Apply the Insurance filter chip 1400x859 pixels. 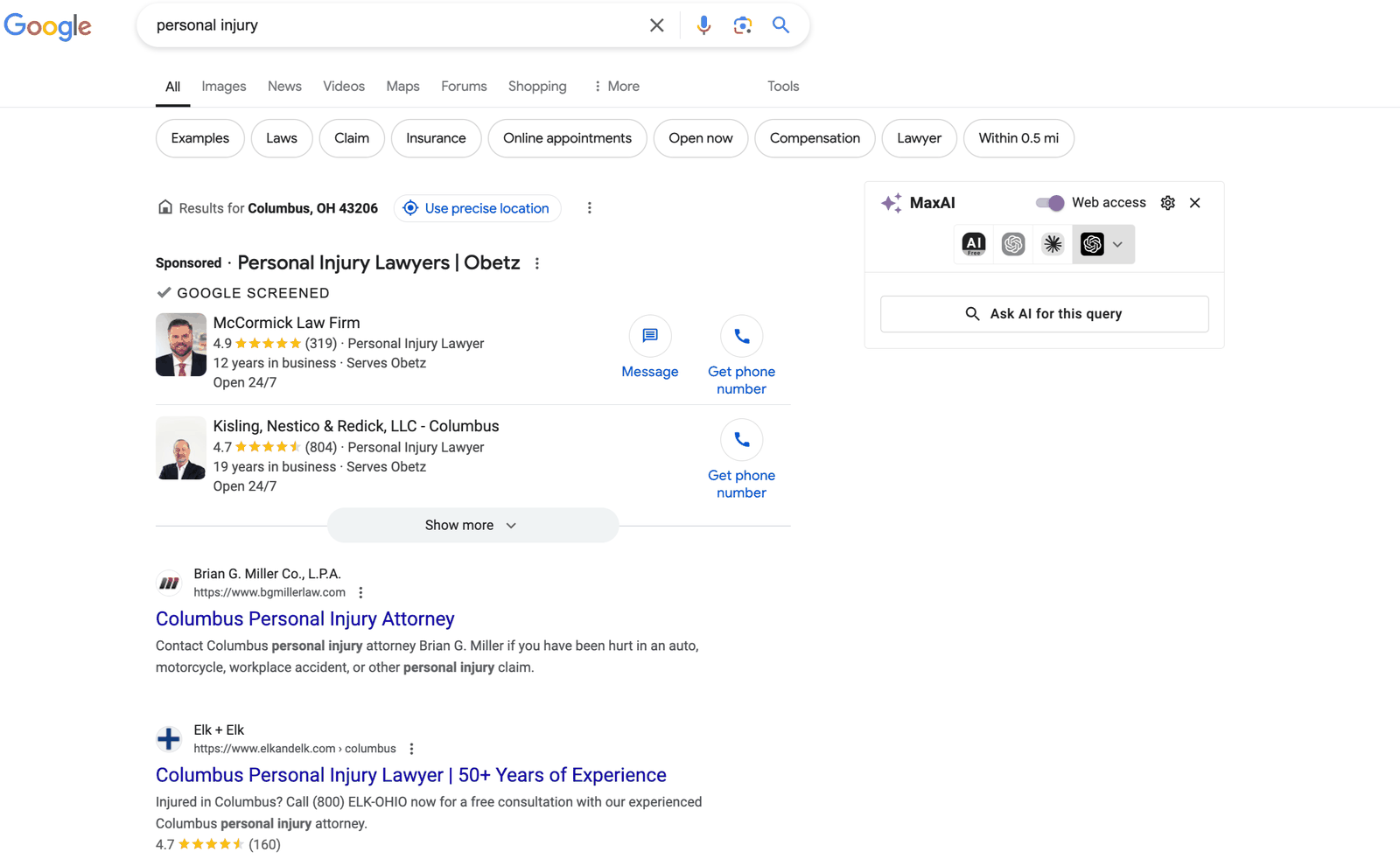[x=436, y=138]
